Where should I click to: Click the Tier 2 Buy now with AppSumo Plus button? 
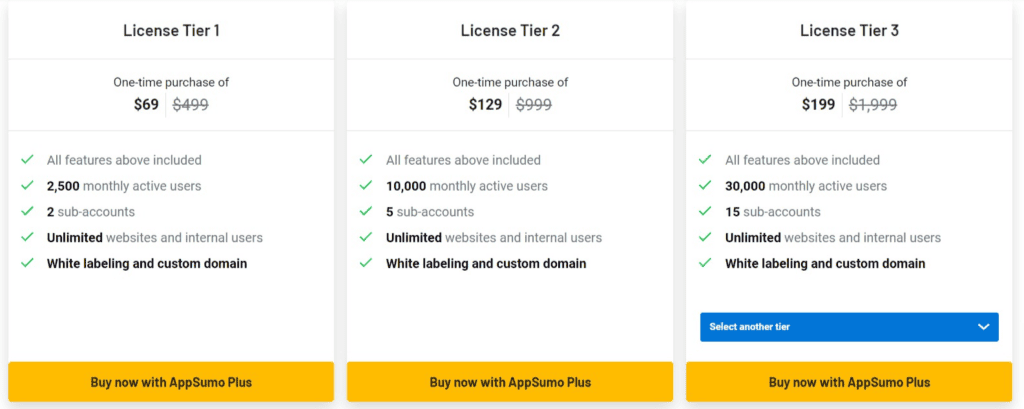[x=510, y=382]
